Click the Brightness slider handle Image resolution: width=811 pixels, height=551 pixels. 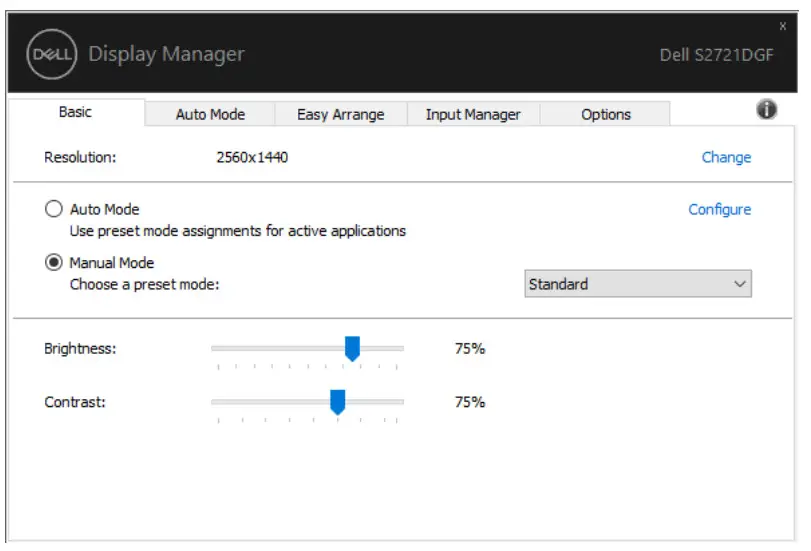coord(352,348)
